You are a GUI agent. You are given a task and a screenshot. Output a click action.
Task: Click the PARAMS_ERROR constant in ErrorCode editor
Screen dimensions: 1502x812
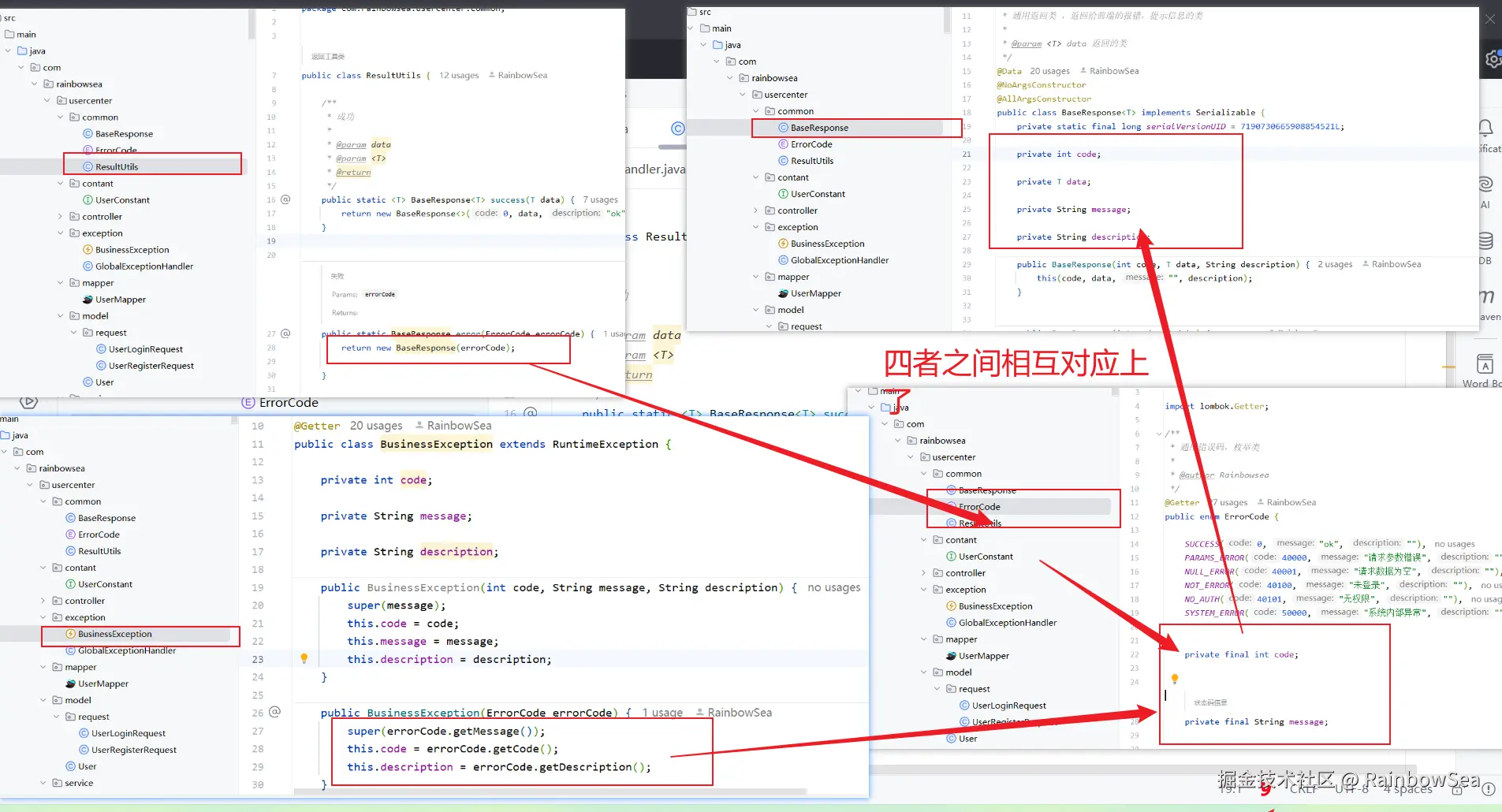[x=1214, y=557]
